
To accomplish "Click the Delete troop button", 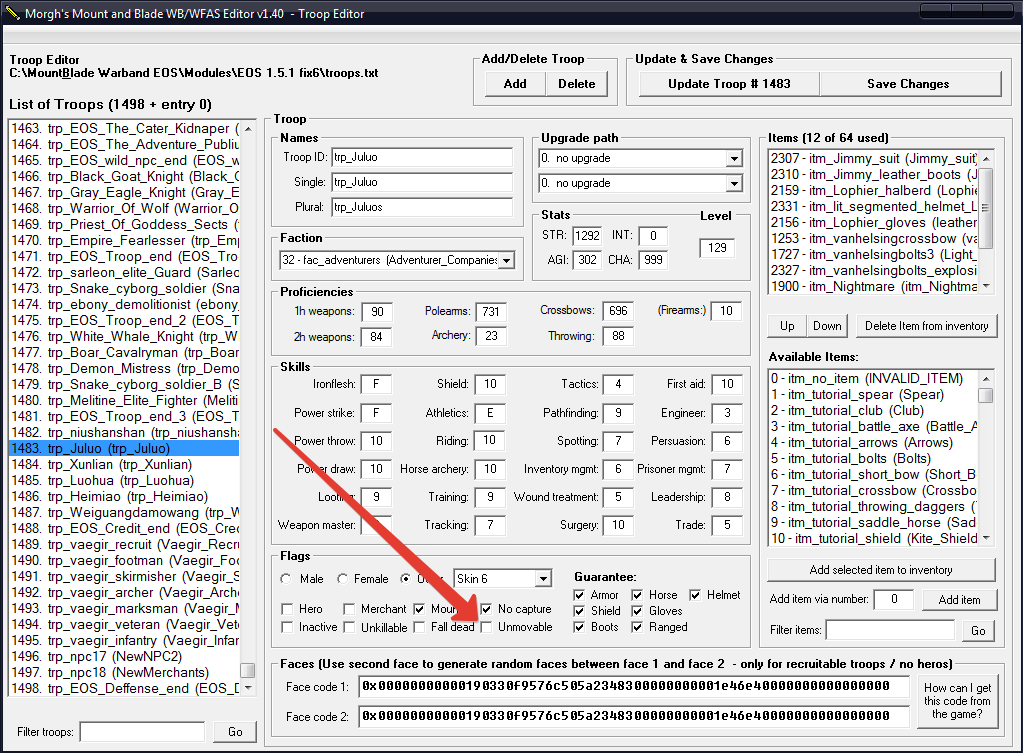I will [576, 84].
